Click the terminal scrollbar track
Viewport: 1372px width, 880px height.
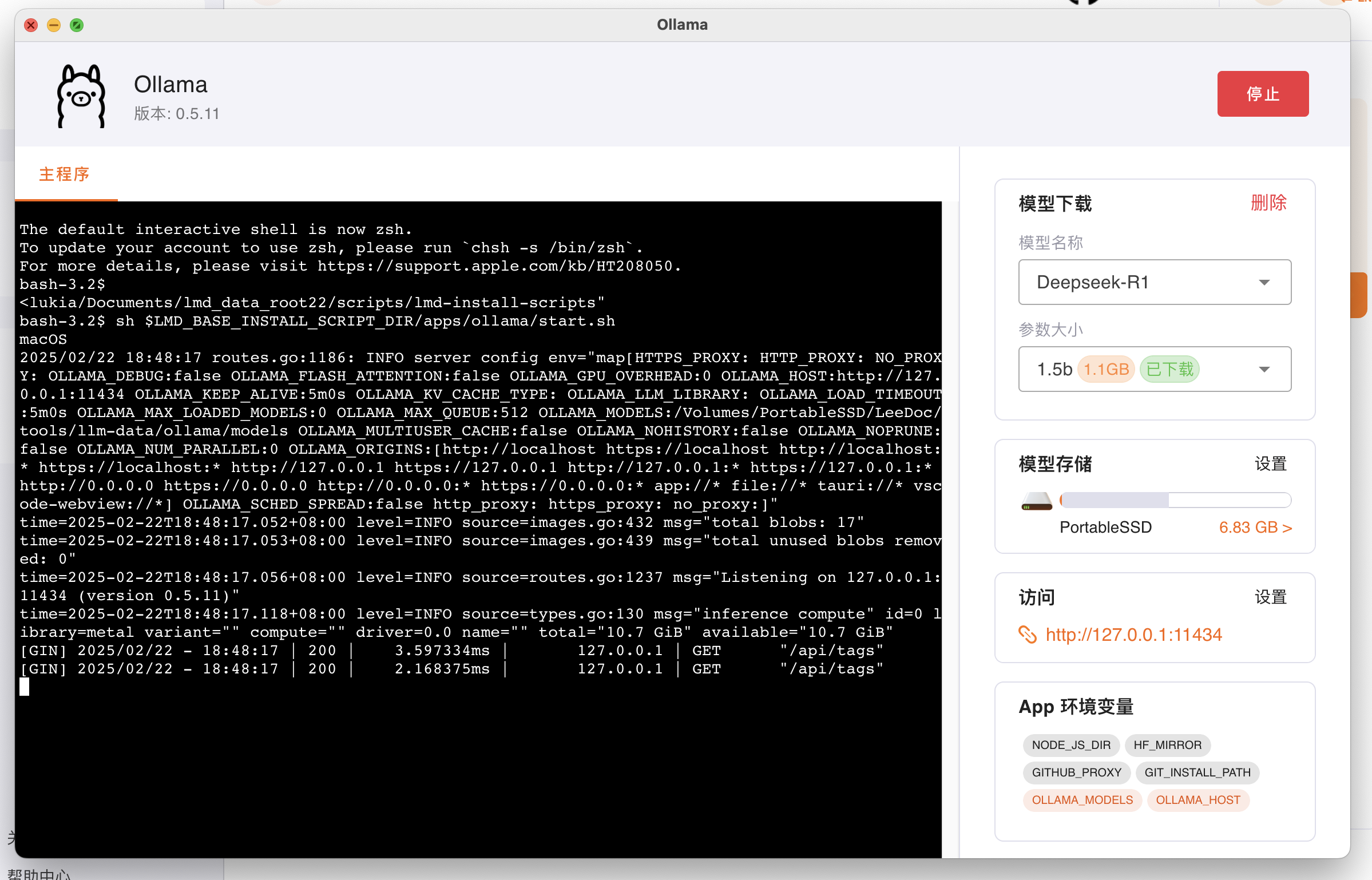coord(950,529)
